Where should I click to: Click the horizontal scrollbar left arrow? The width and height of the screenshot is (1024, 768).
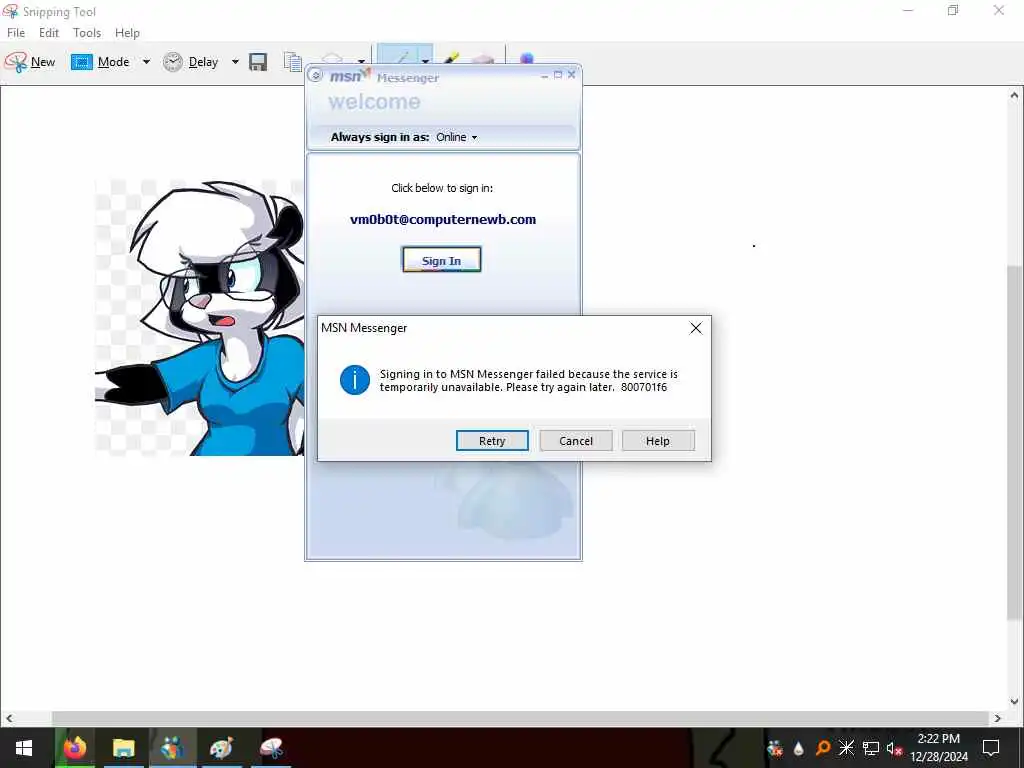tap(8, 718)
